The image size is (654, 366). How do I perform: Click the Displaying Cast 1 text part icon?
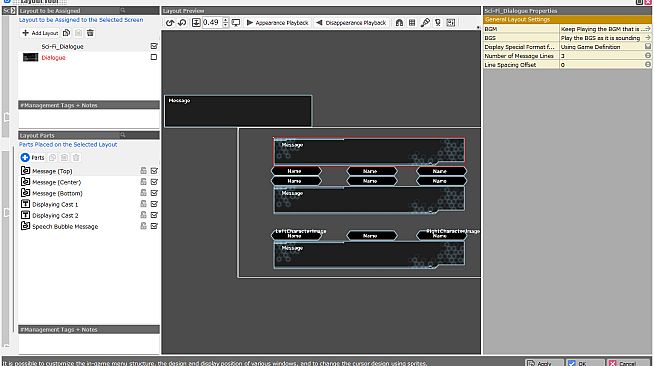[x=25, y=204]
